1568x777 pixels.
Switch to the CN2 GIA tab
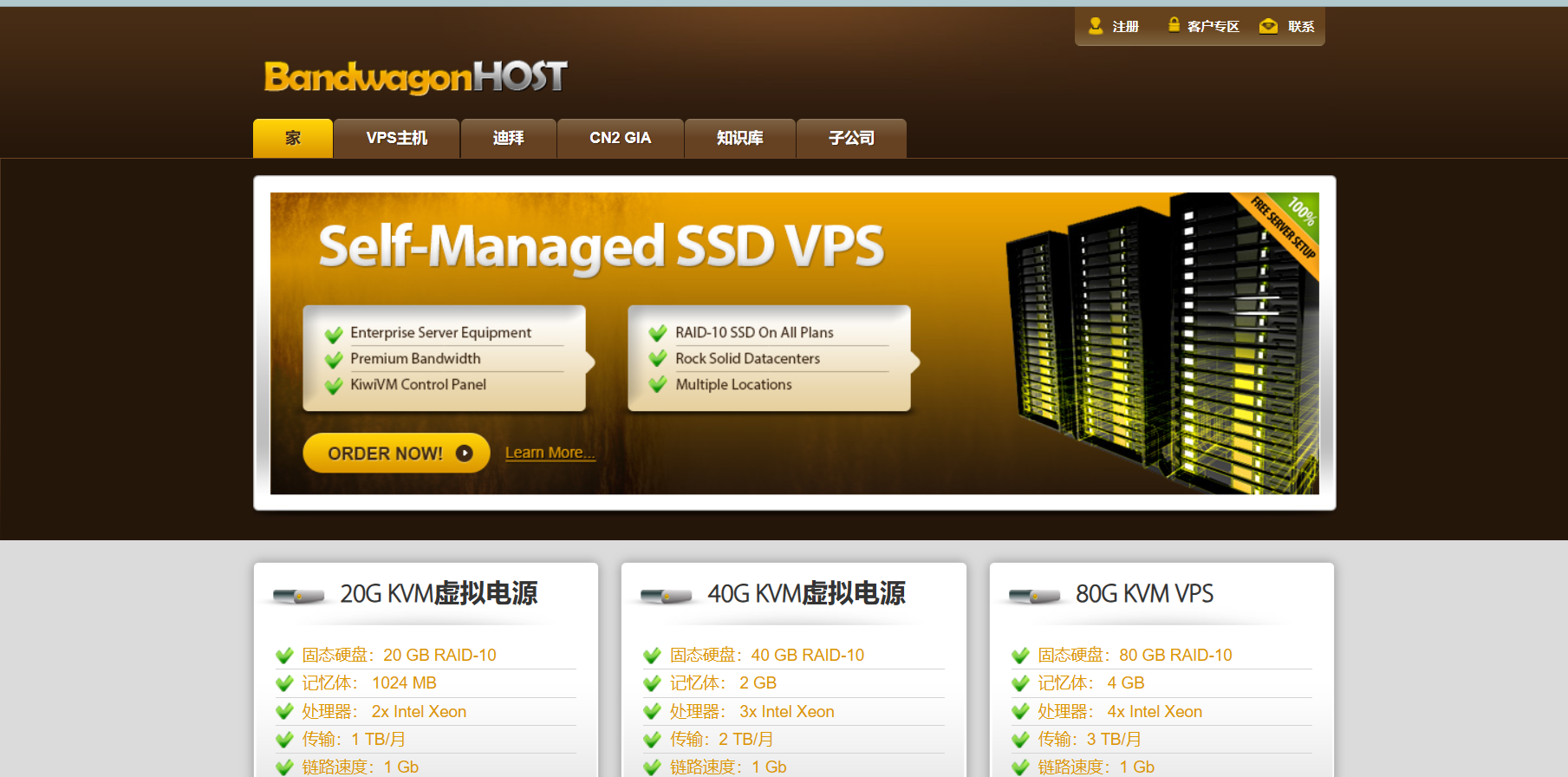(x=620, y=138)
